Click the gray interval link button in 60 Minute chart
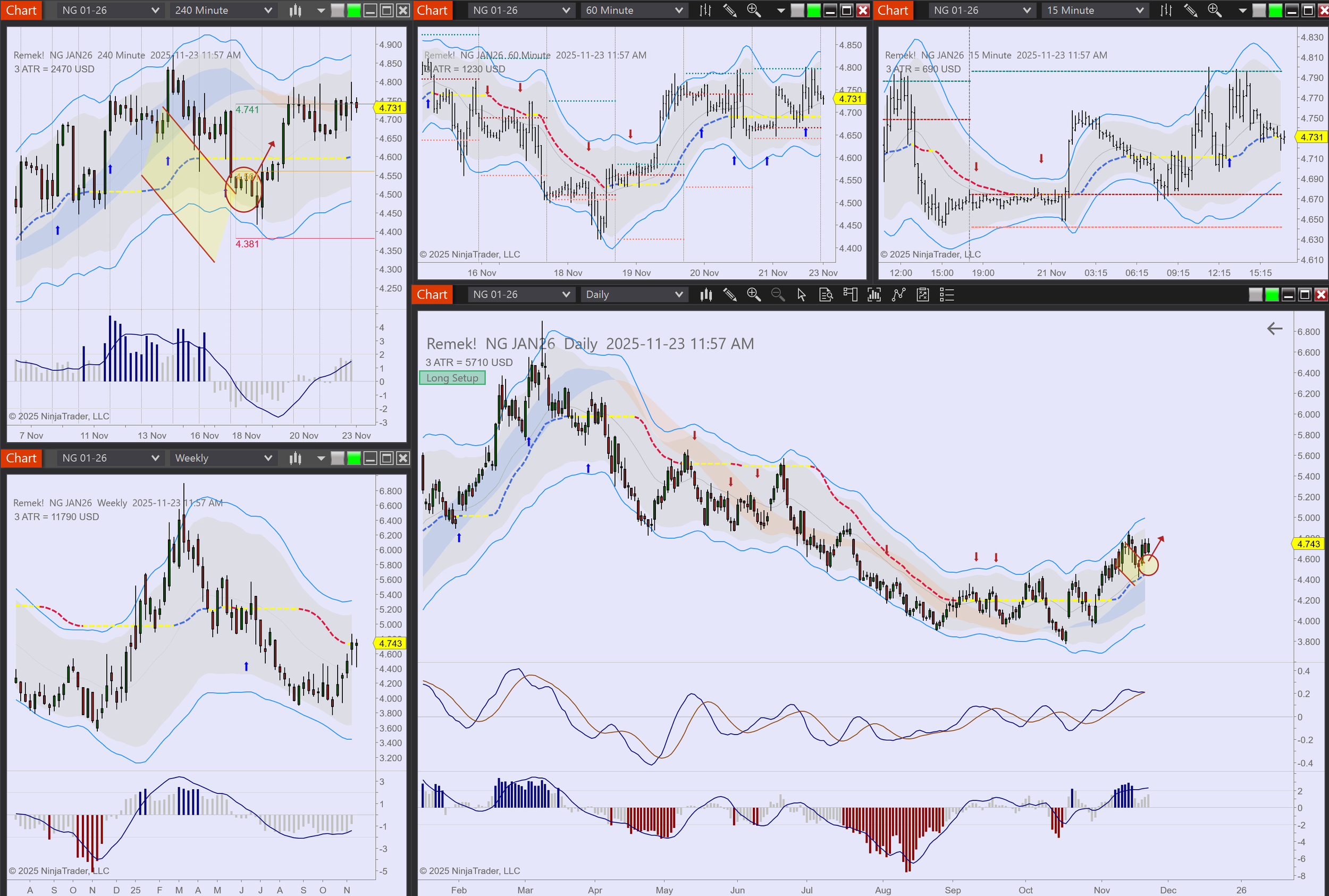1329x896 pixels. (x=797, y=10)
